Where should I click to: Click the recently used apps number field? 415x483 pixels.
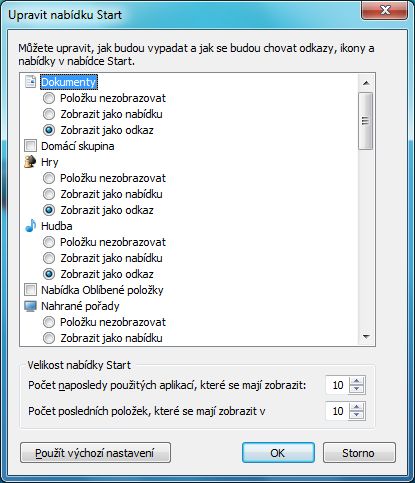pos(337,385)
